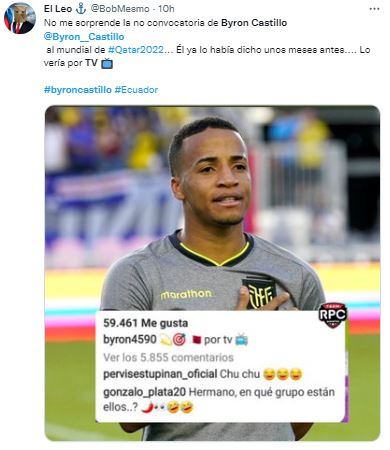This screenshot has height=450, width=390.
Task: Open the @Byron__Castillo mention
Action: pyautogui.click(x=84, y=37)
